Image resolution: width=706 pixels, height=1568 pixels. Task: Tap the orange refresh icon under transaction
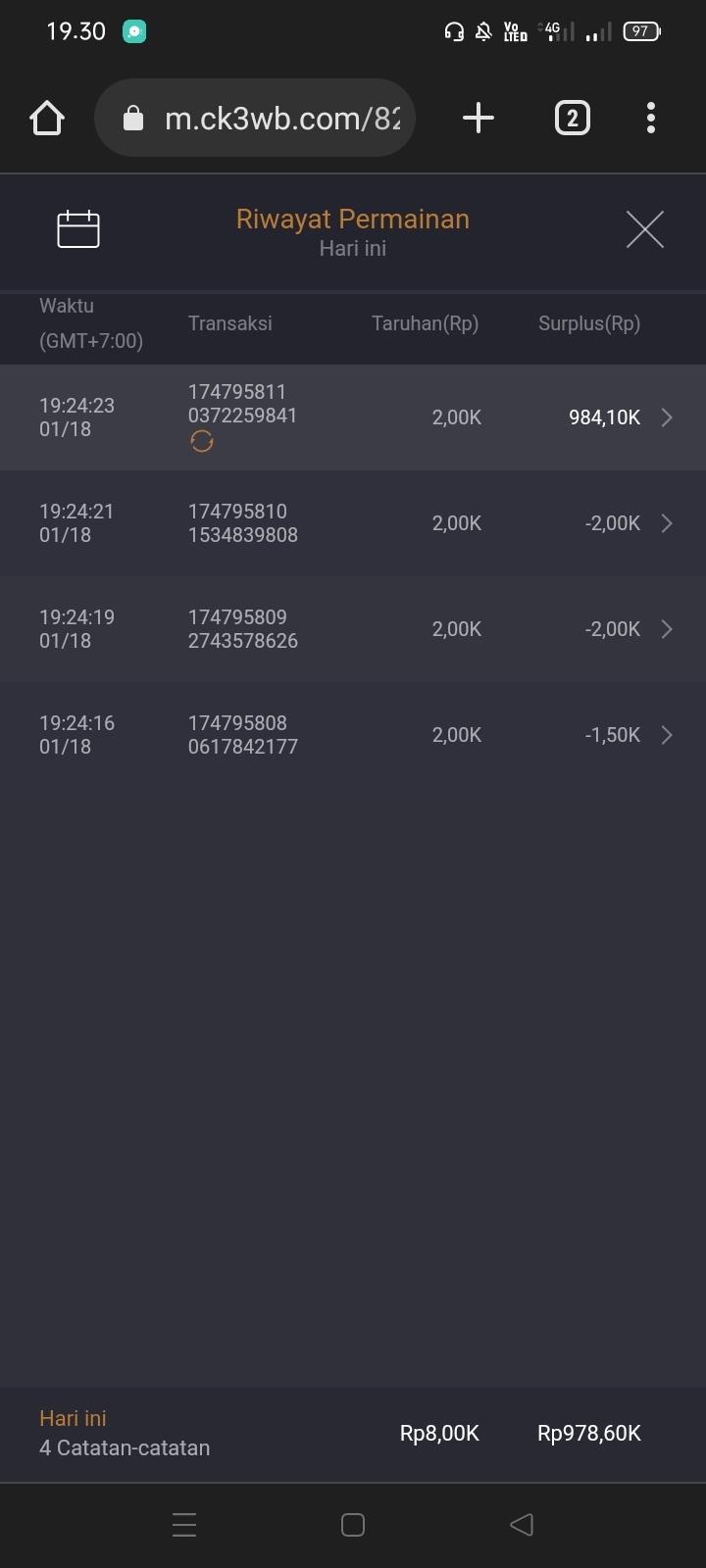tap(202, 442)
